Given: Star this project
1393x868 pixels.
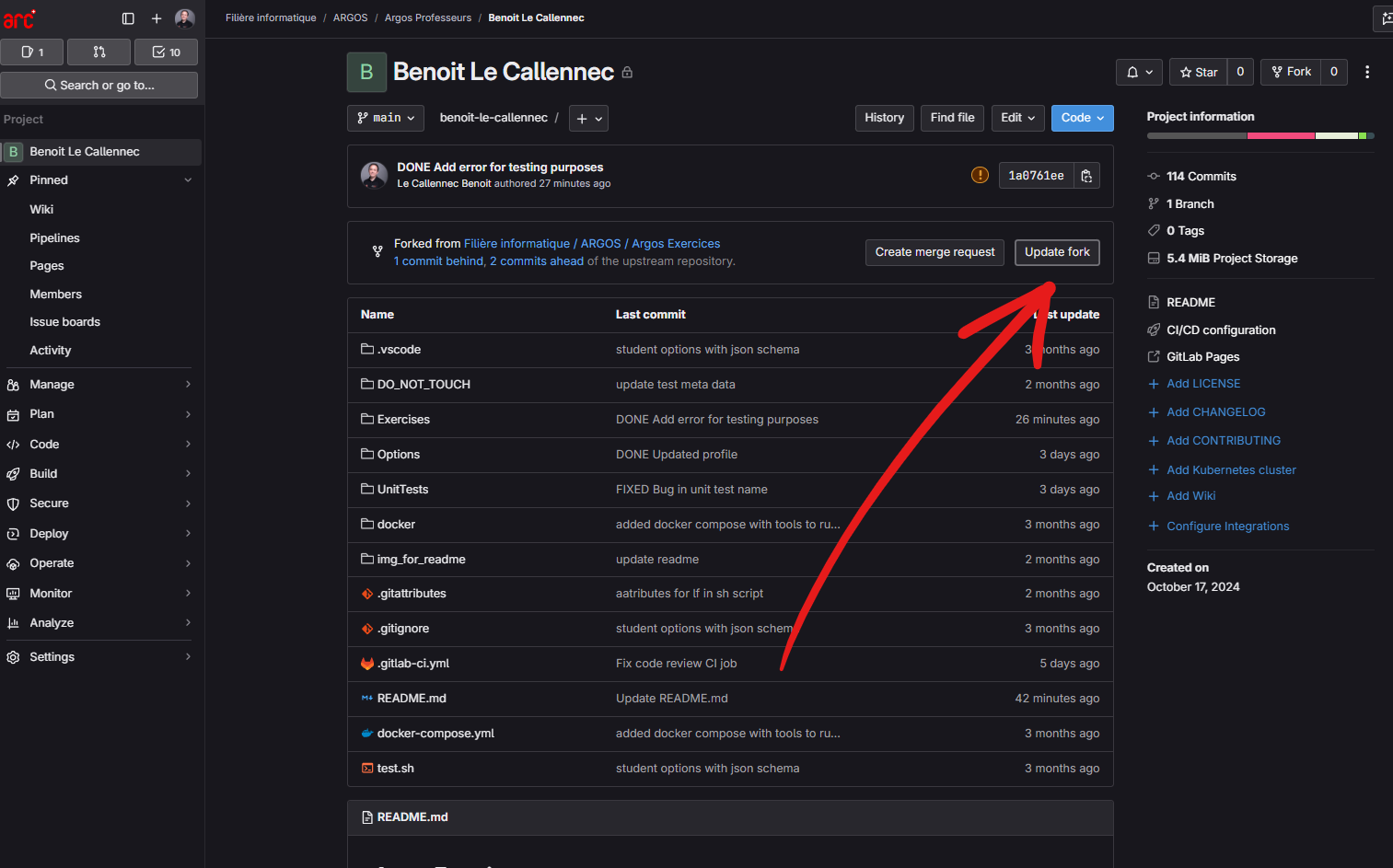Looking at the screenshot, I should coord(1199,72).
